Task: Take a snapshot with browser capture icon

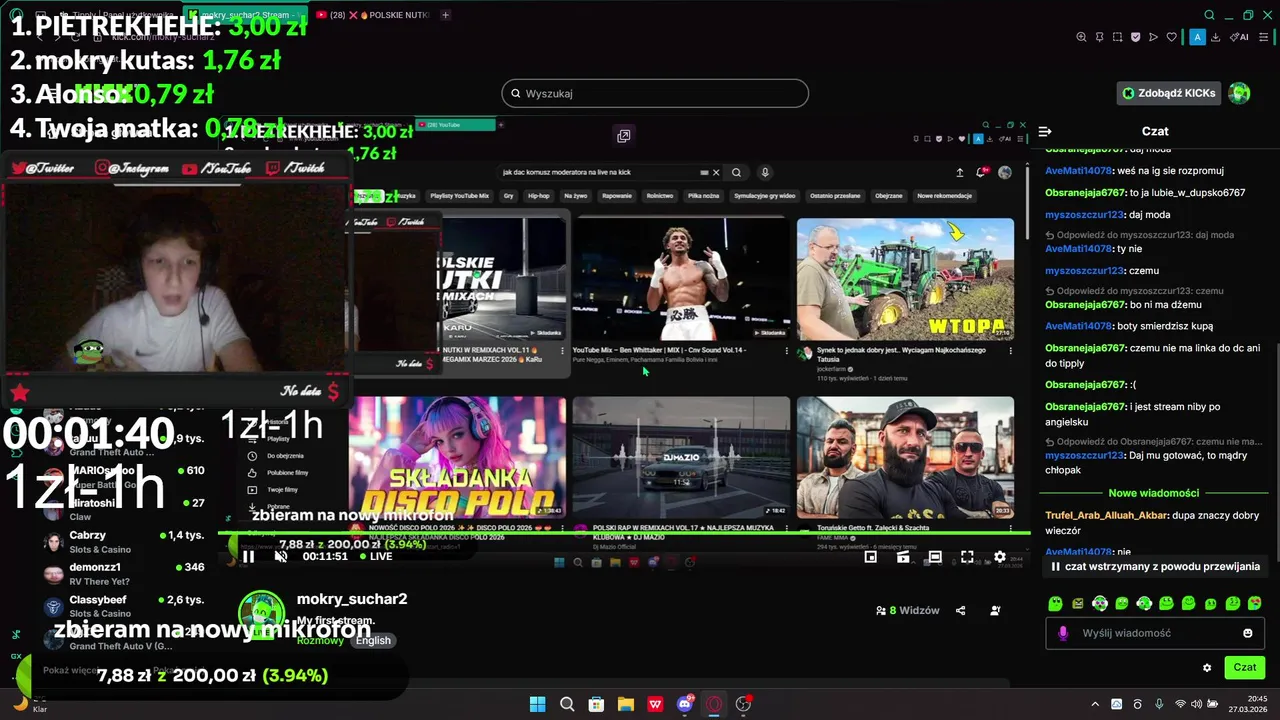Action: tap(1117, 37)
